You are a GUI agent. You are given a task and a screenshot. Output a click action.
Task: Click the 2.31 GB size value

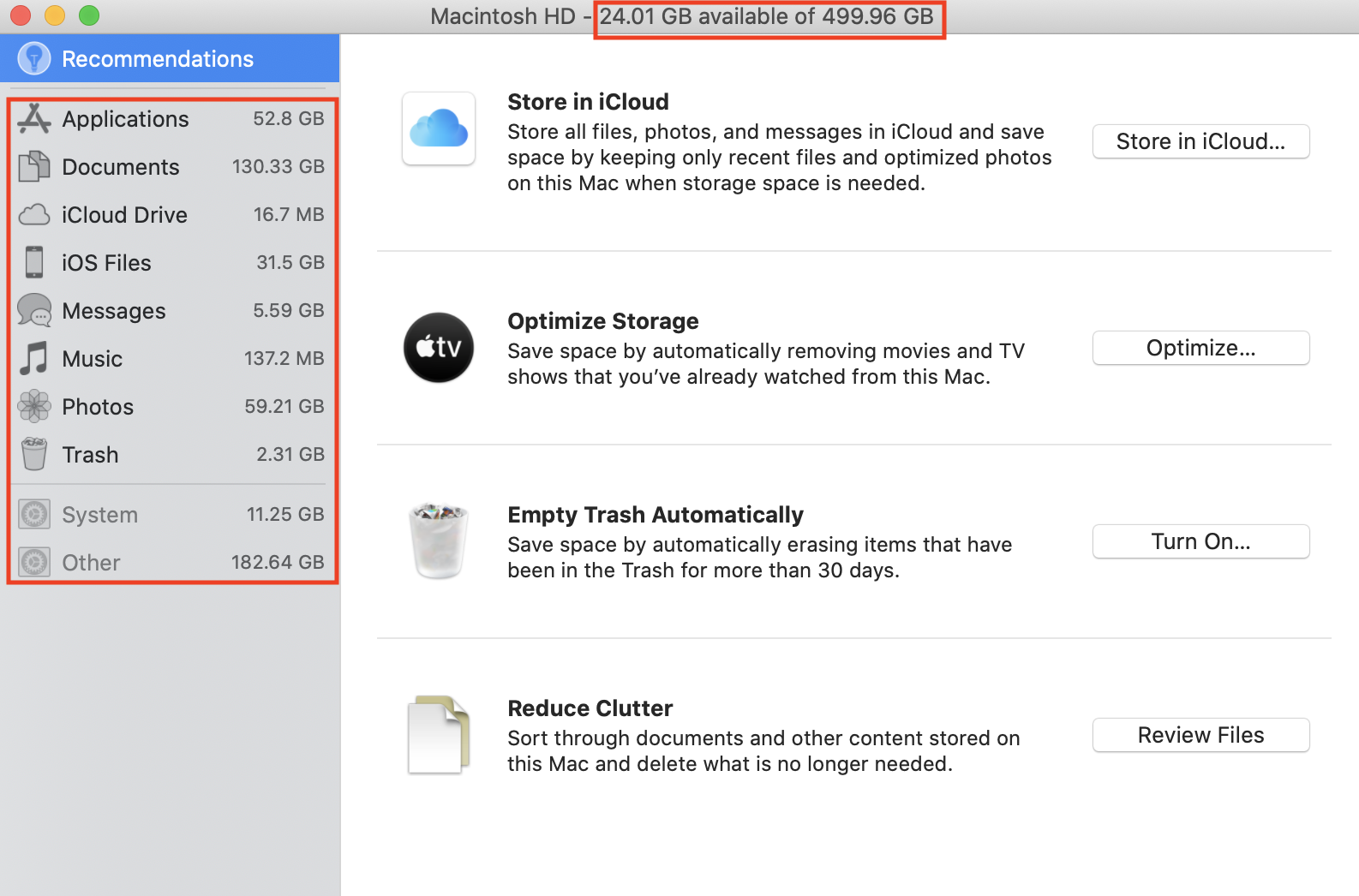[x=290, y=454]
